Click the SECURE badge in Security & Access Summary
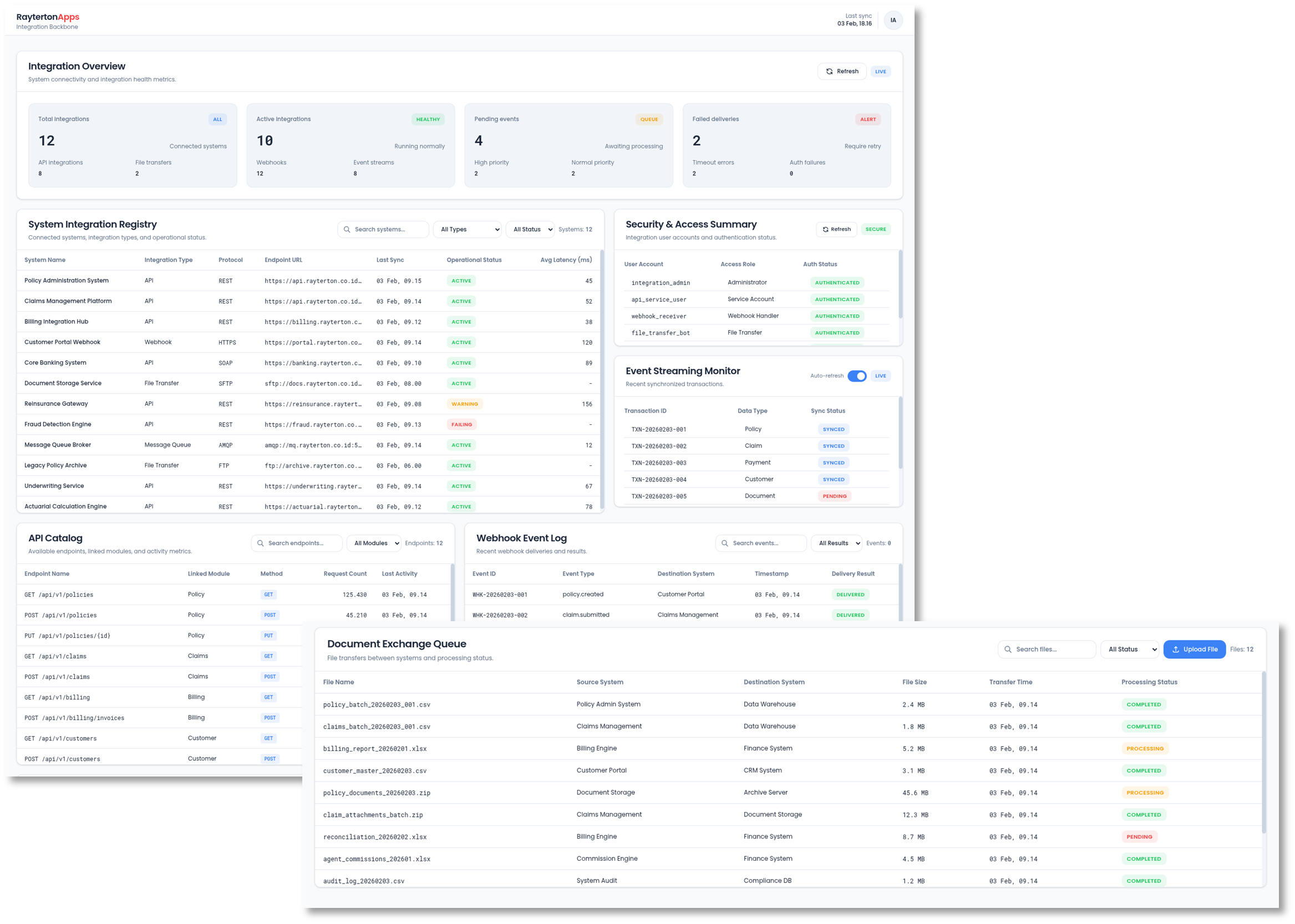Image resolution: width=1295 pixels, height=924 pixels. (876, 229)
